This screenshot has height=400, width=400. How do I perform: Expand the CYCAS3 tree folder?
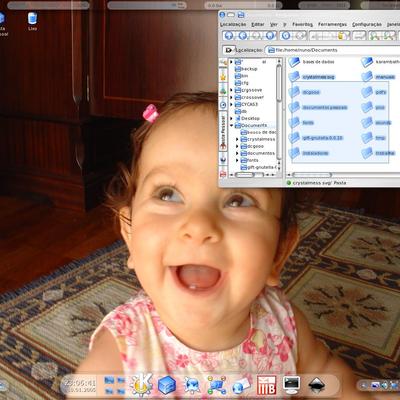pos(231,104)
